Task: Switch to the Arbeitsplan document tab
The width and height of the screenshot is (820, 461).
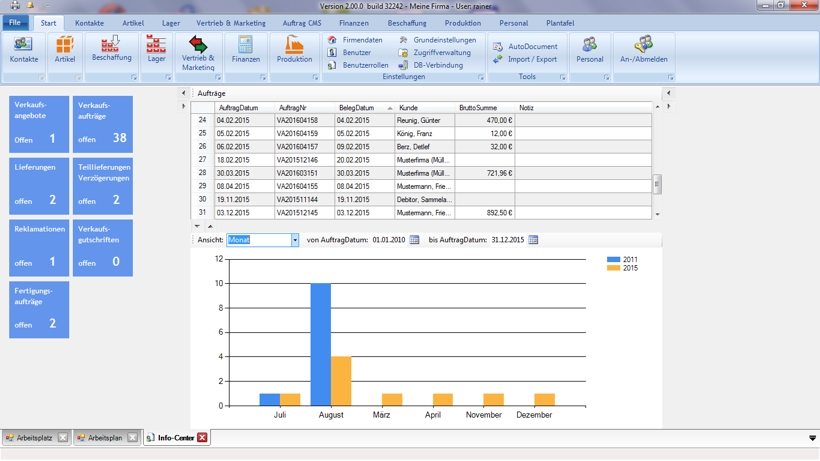Action: coord(105,437)
